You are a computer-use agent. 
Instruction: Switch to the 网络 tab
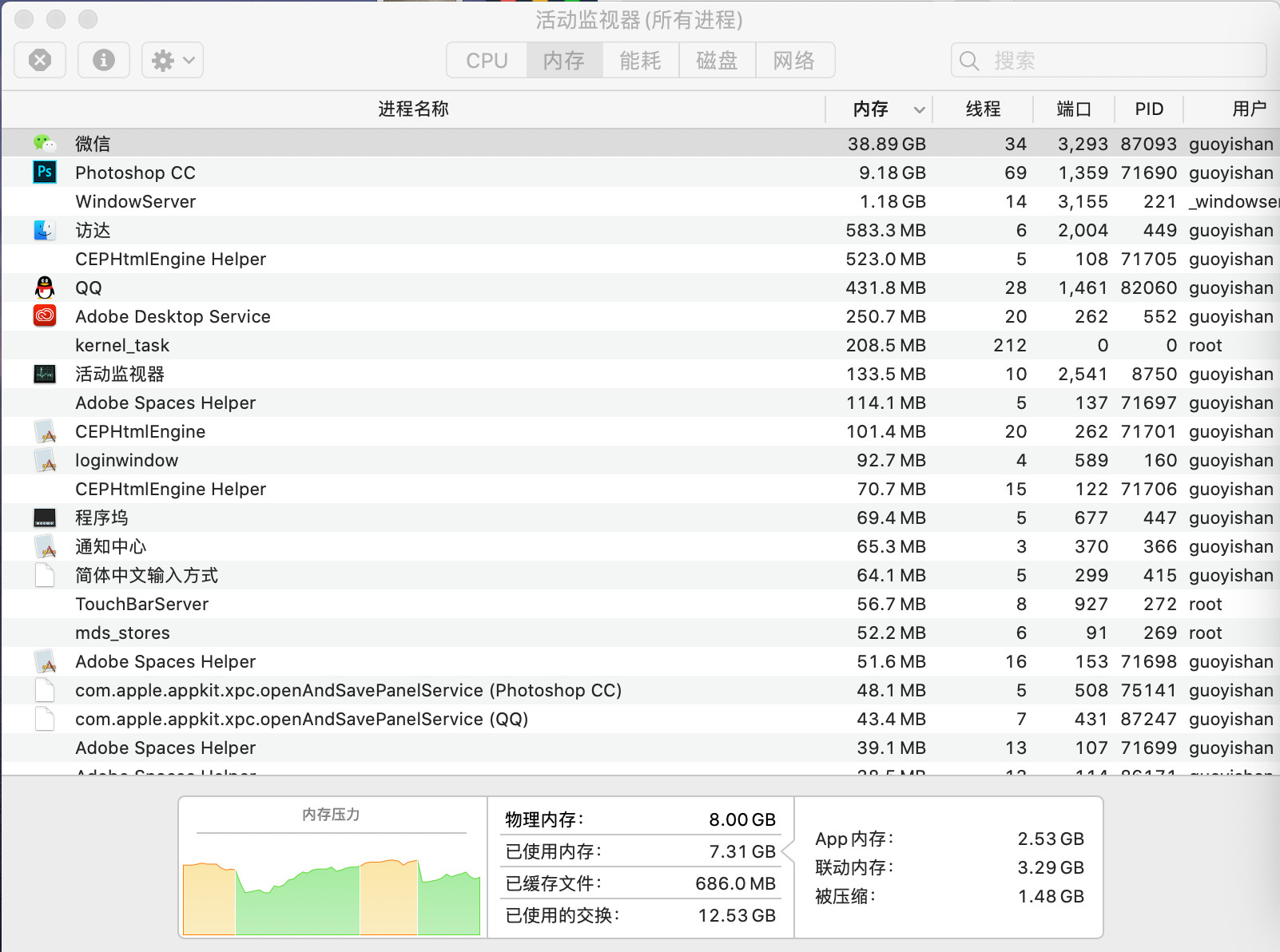(x=794, y=60)
